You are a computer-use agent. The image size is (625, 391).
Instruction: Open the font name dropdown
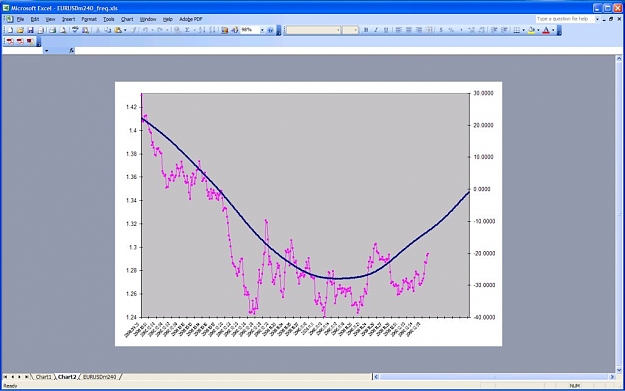coord(338,30)
